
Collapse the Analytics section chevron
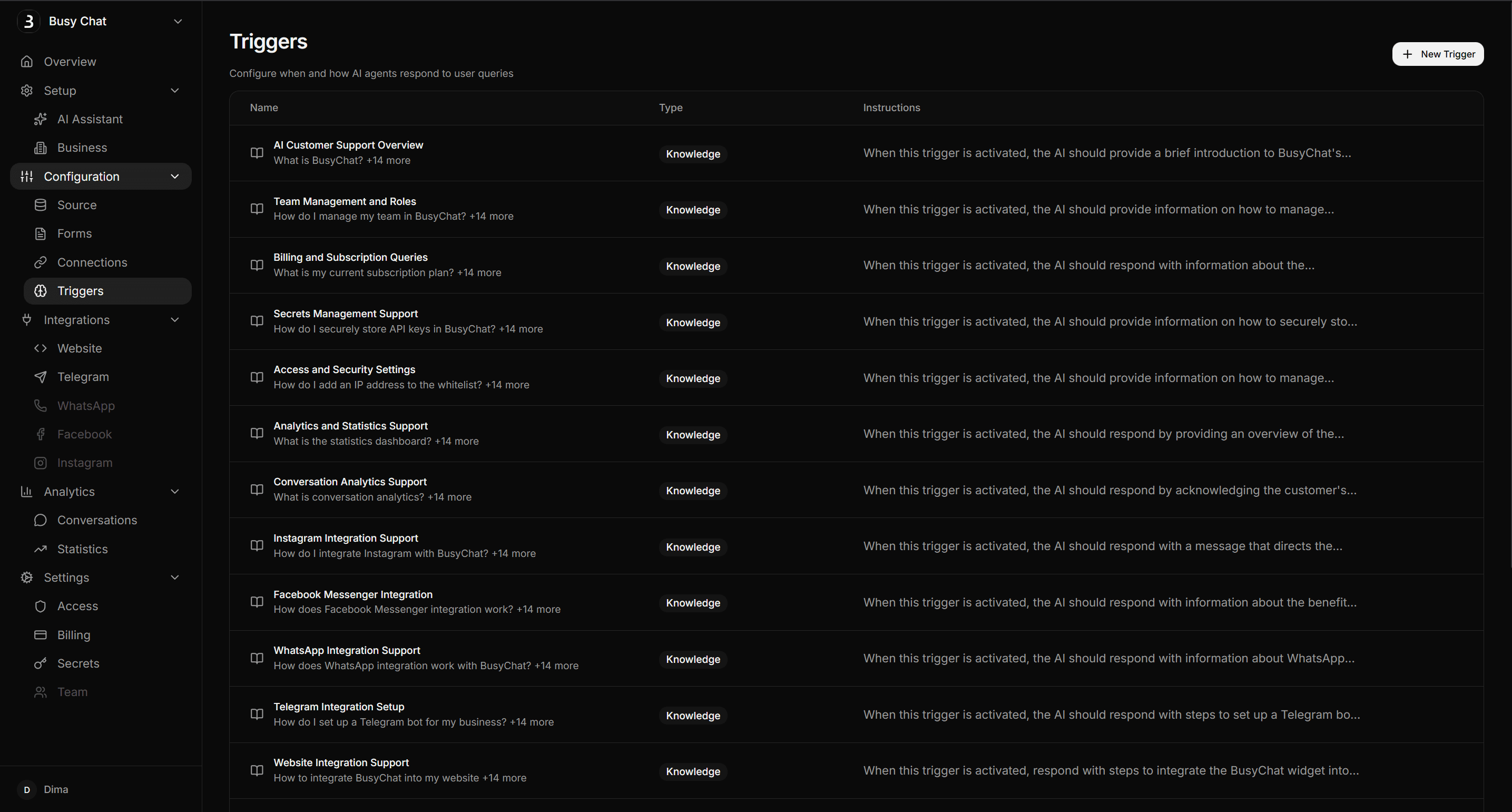click(174, 492)
